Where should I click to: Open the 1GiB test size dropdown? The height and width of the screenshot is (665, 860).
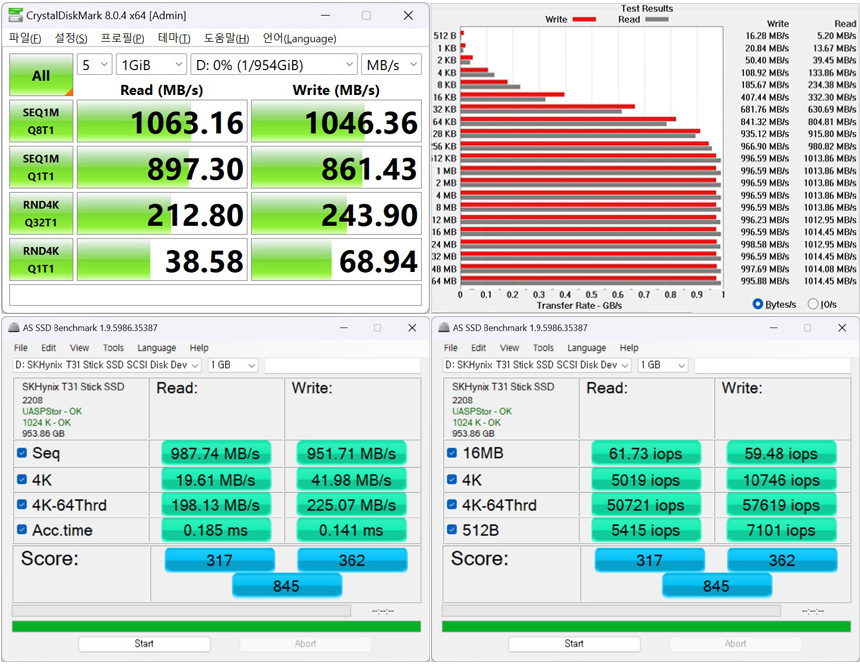151,64
